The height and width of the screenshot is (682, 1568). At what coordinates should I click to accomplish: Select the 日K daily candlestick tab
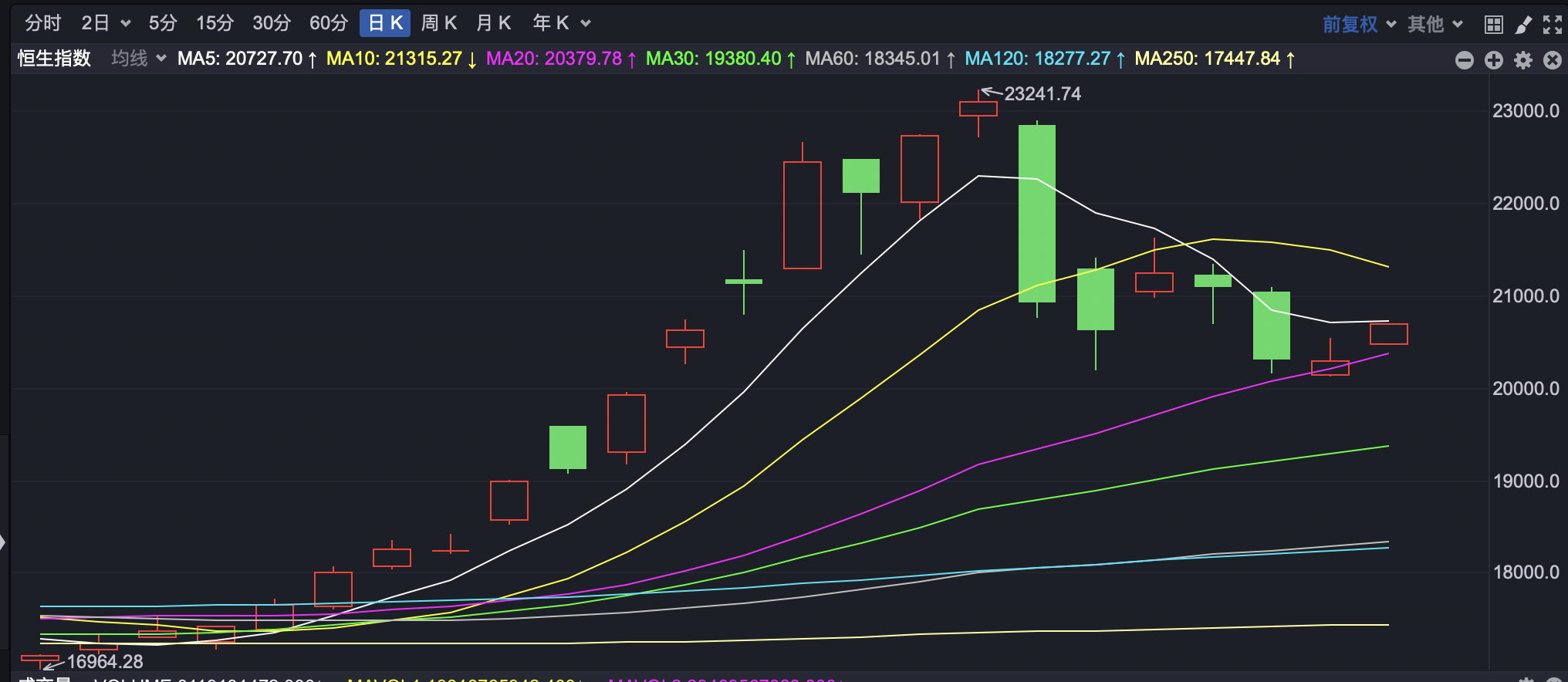(385, 23)
